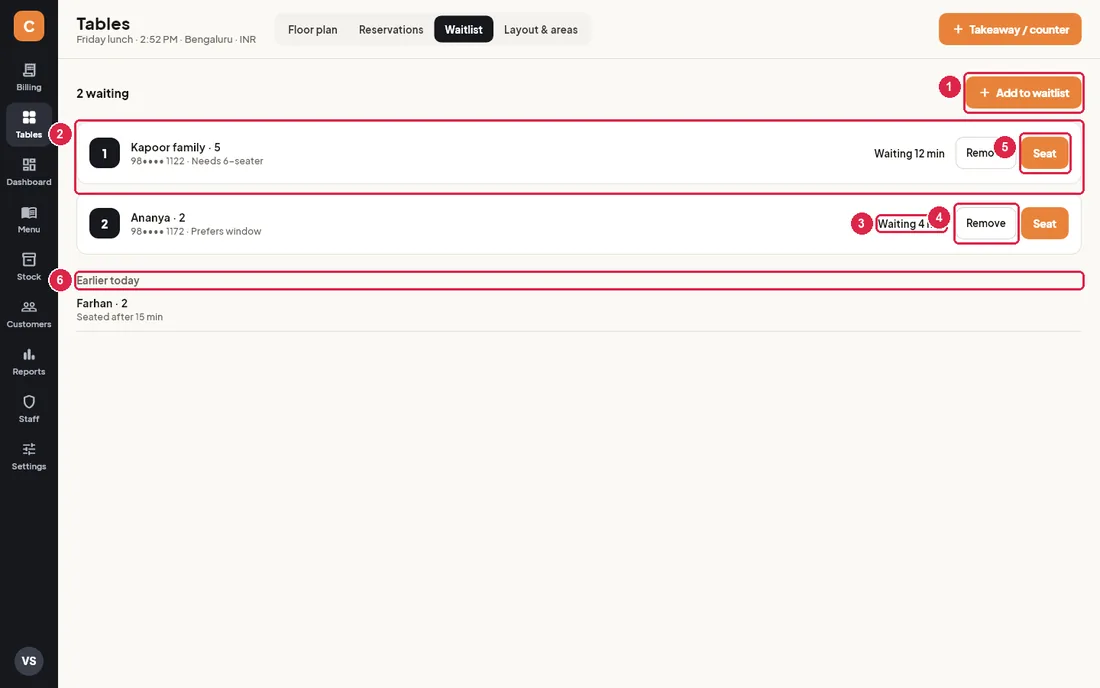This screenshot has height=688, width=1100.
Task: View Reports bar chart icon
Action: point(29,354)
